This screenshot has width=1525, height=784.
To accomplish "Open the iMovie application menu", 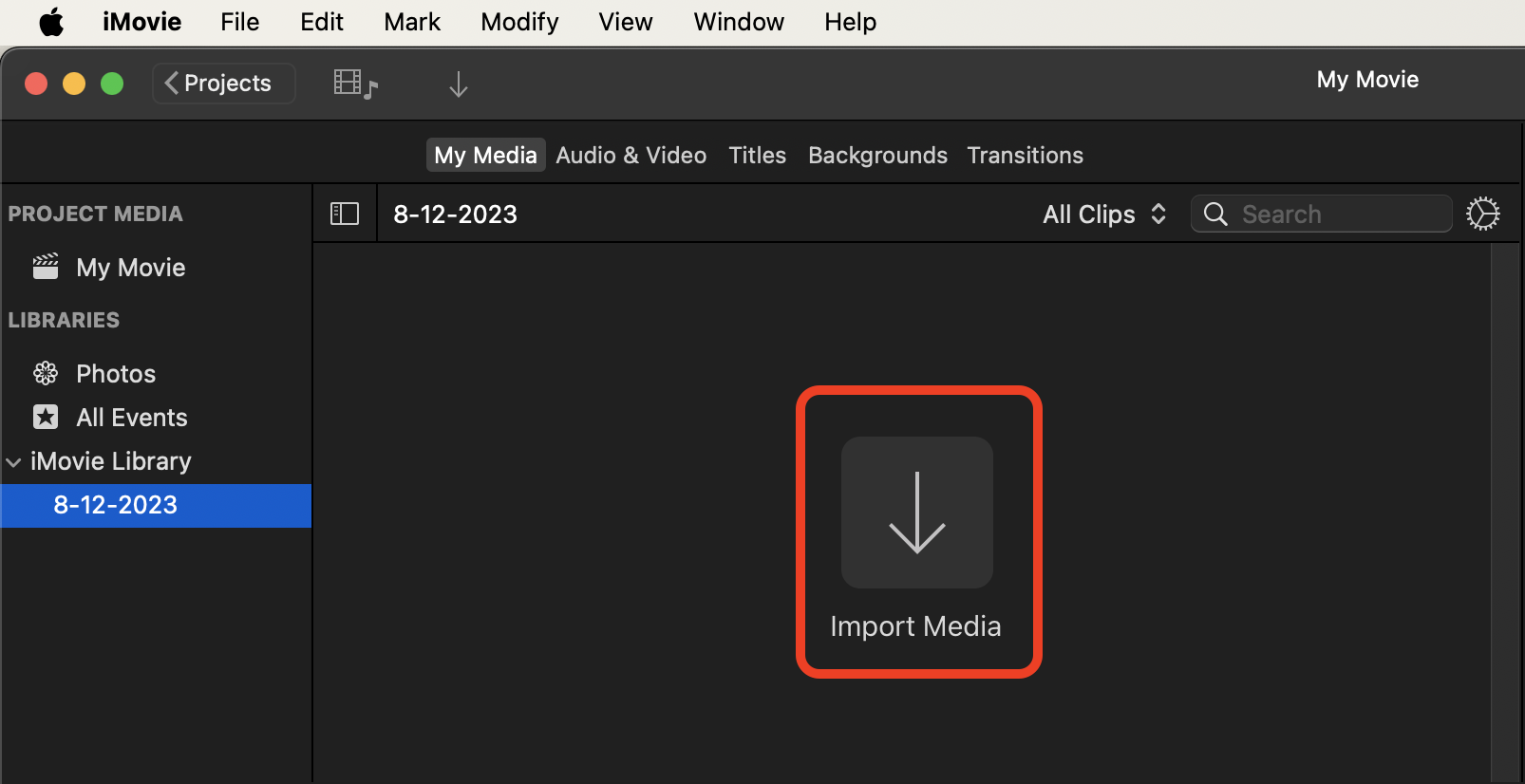I will pos(141,22).
